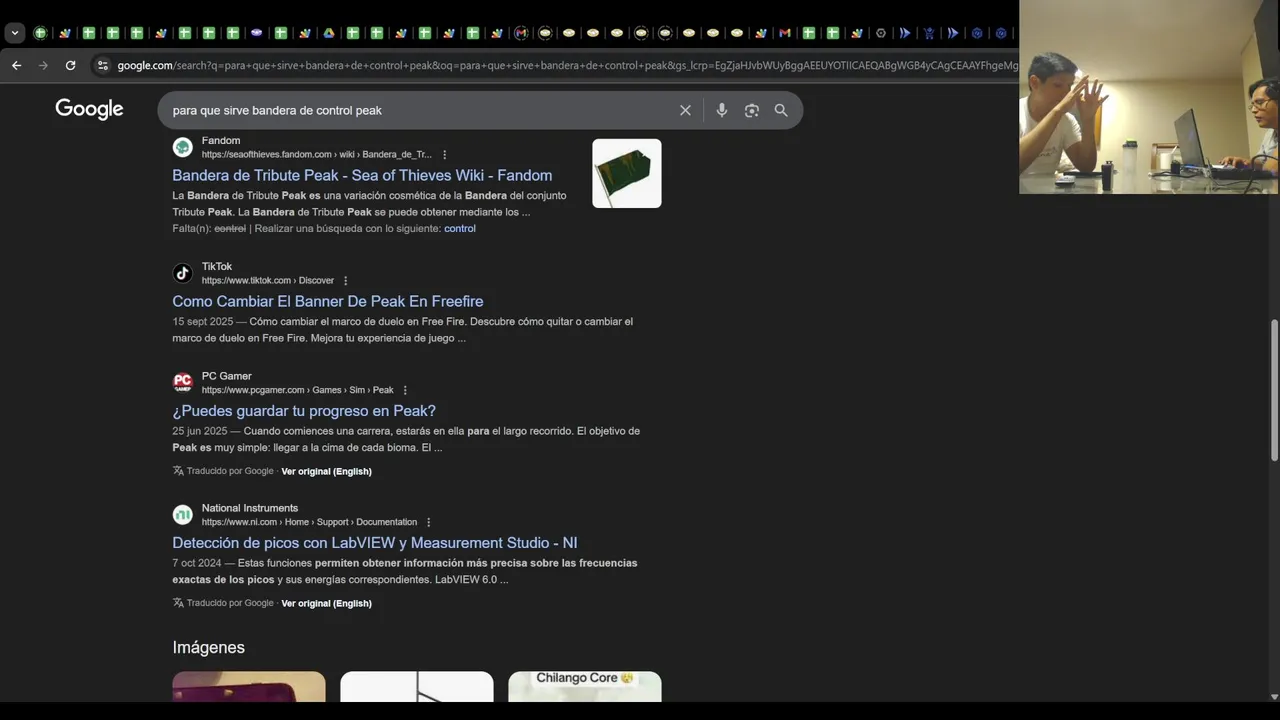
Task: Click the scrollbar down arrow
Action: coord(1273,696)
